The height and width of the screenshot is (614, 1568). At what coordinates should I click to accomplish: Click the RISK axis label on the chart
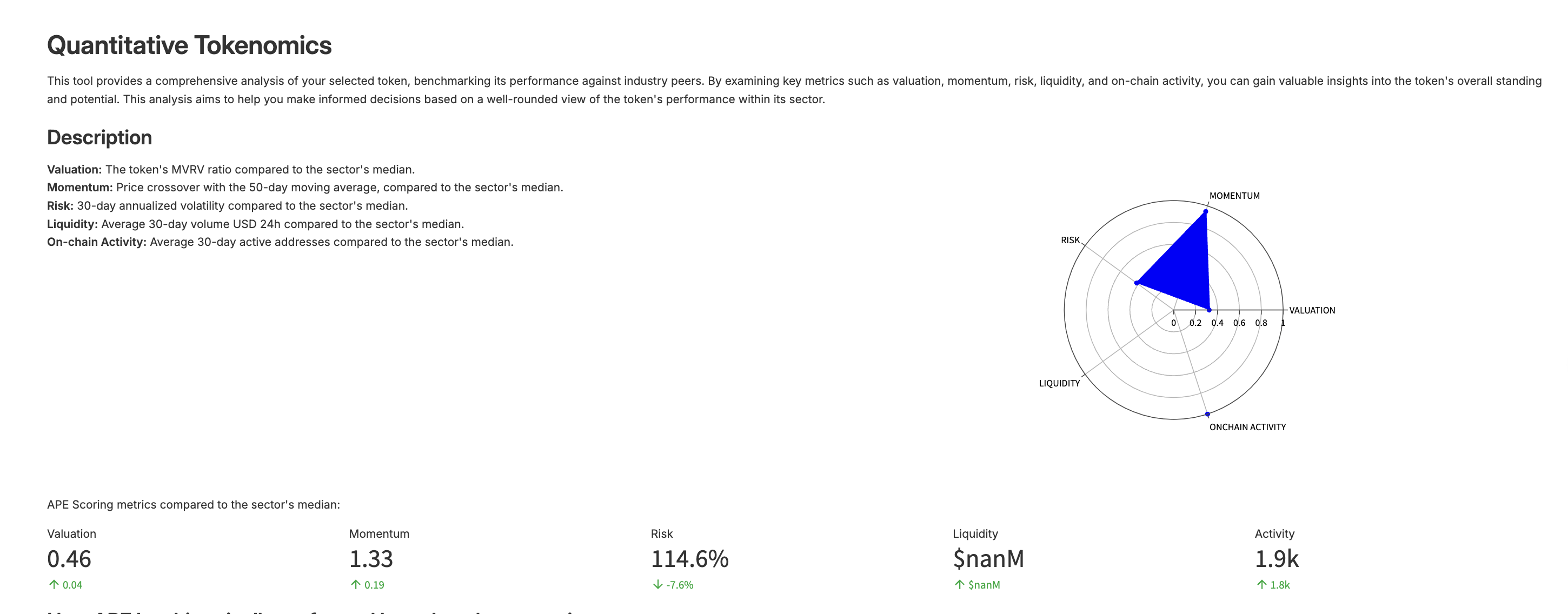[x=1070, y=241]
